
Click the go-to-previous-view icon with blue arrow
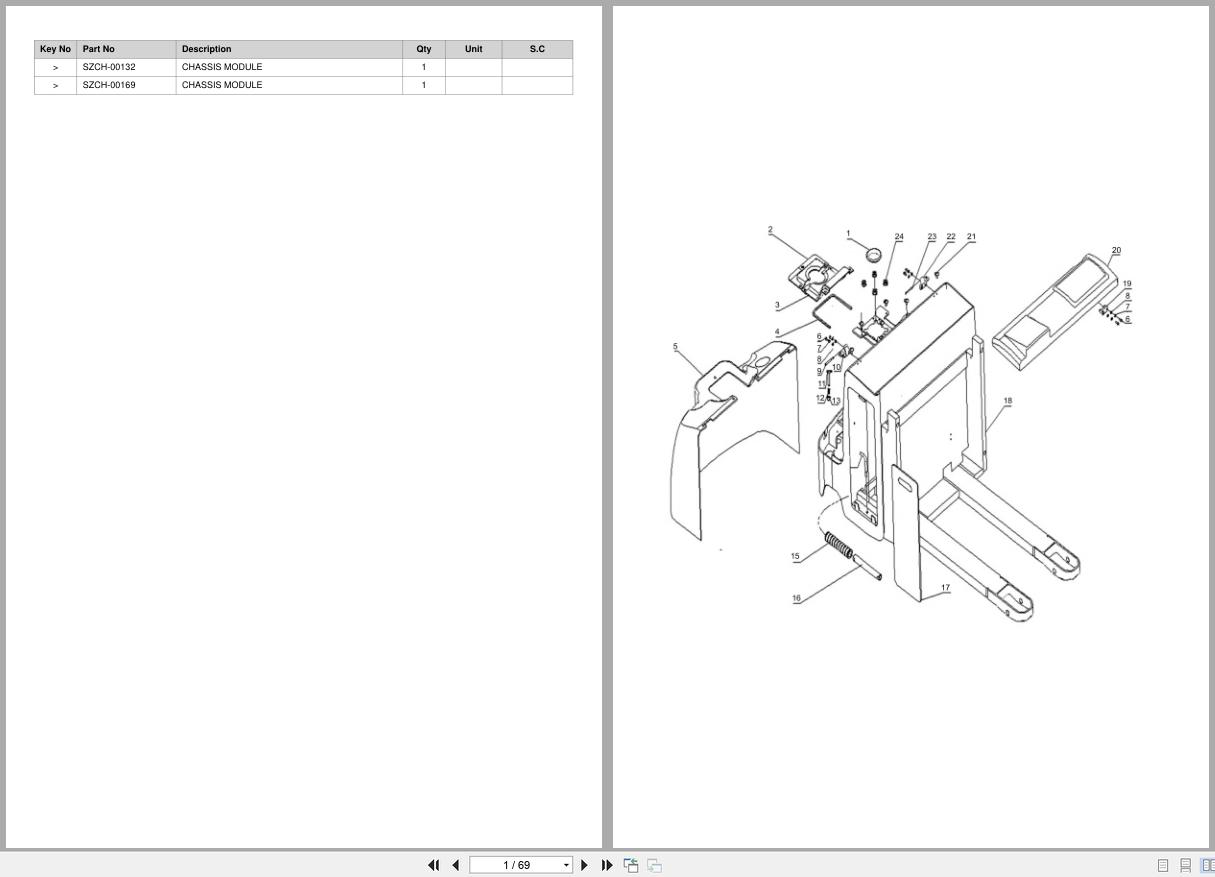(x=631, y=865)
